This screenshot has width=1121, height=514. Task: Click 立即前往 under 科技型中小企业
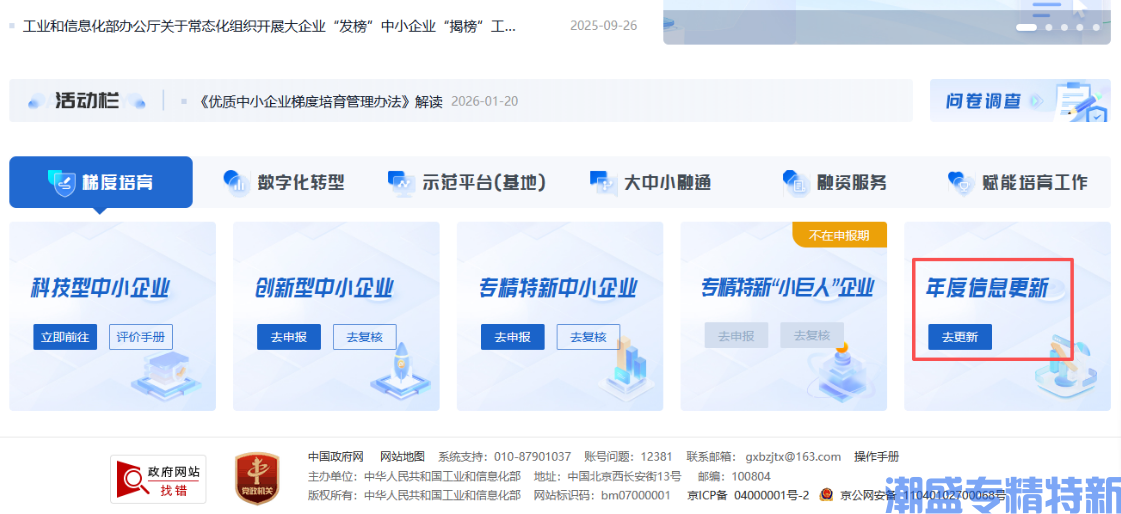coord(65,337)
